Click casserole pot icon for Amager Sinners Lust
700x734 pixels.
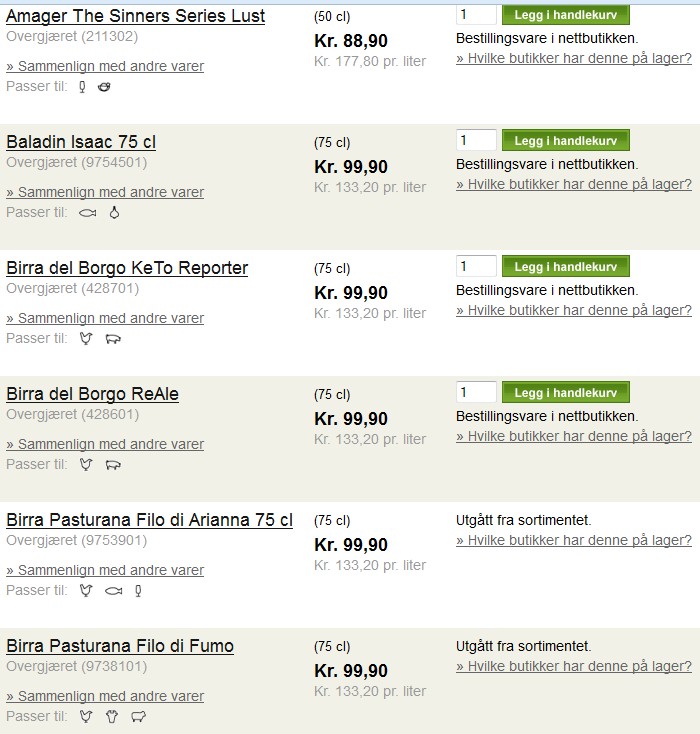click(104, 87)
